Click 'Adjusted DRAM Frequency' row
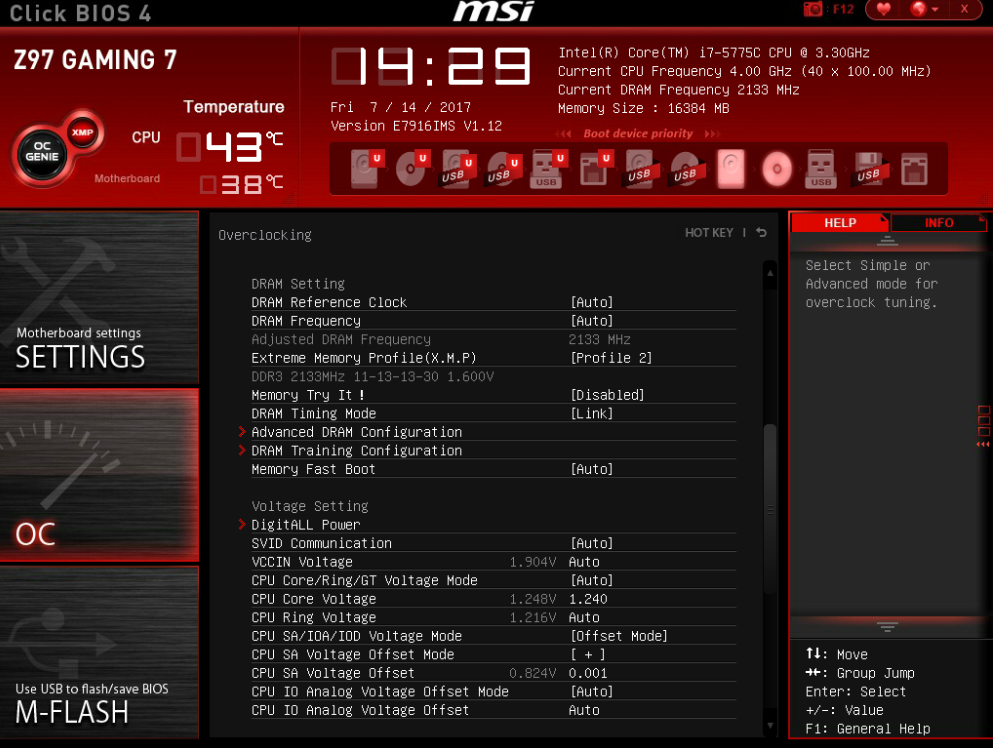Image resolution: width=993 pixels, height=748 pixels. tap(493, 339)
